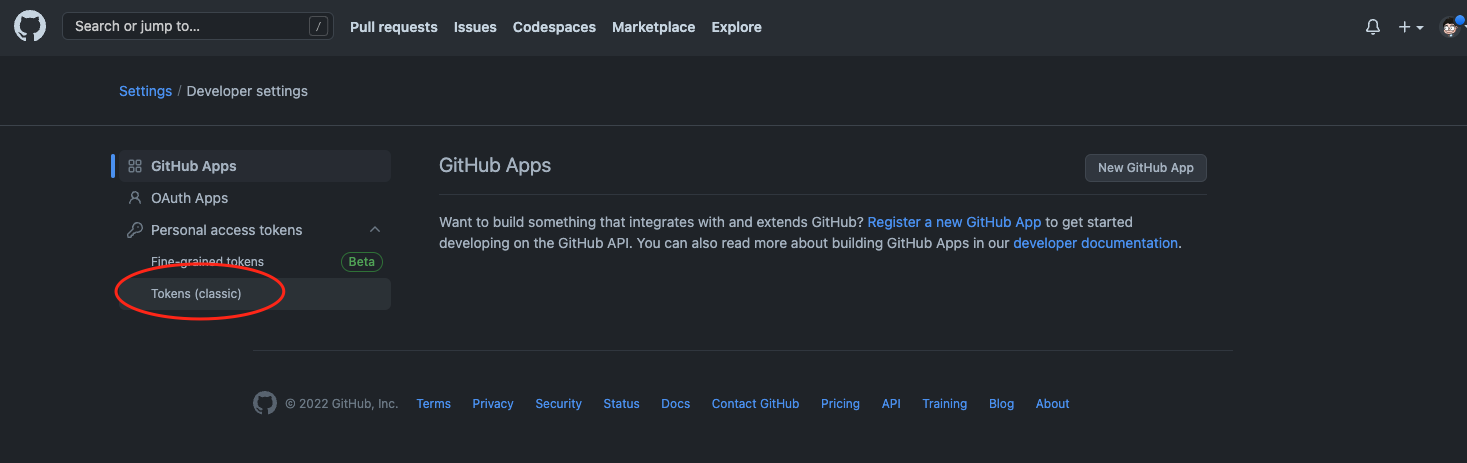Image resolution: width=1467 pixels, height=463 pixels.
Task: Click Contact GitHub in the footer
Action: (755, 404)
